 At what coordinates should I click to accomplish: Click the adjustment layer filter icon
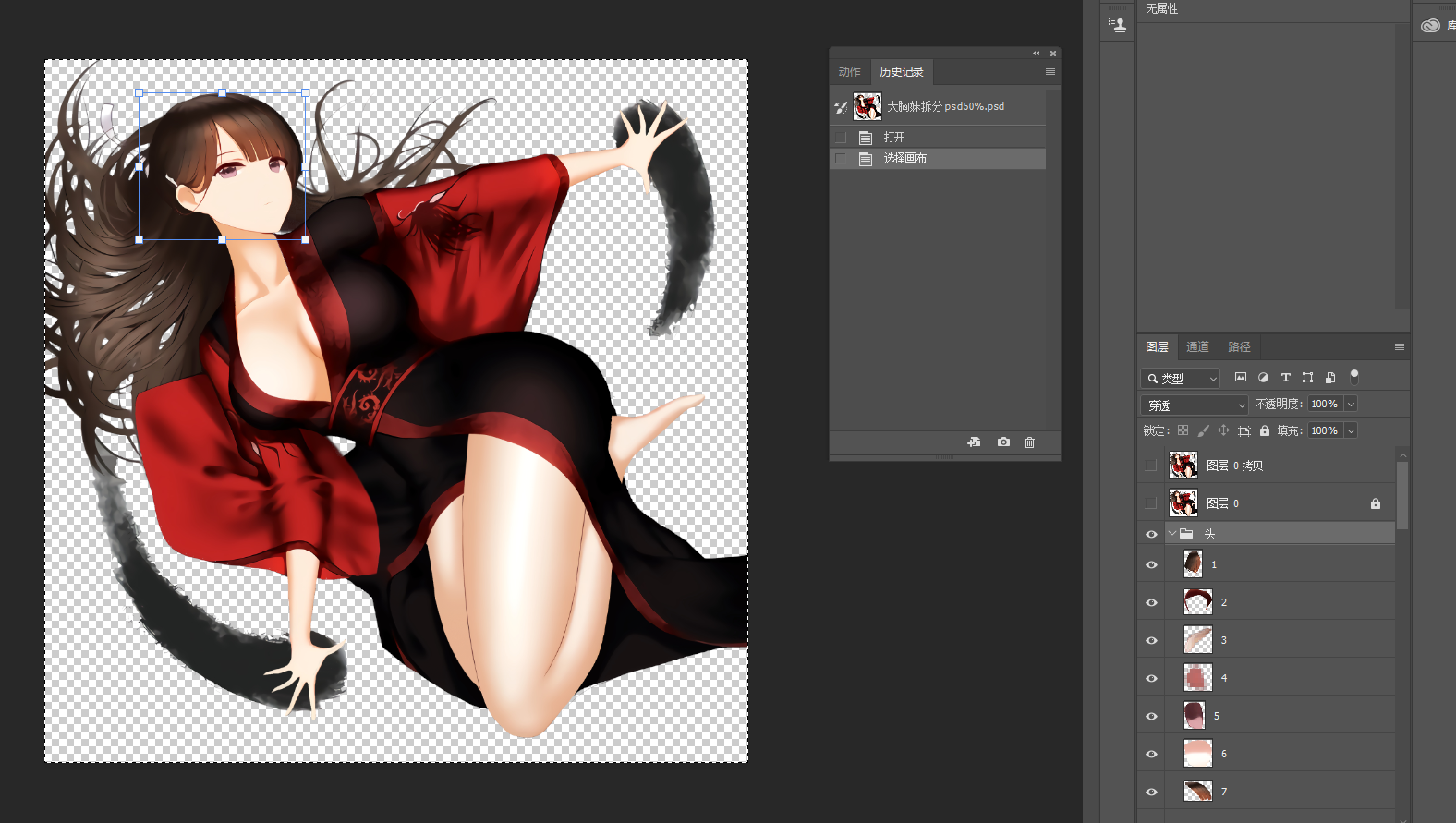pos(1263,377)
